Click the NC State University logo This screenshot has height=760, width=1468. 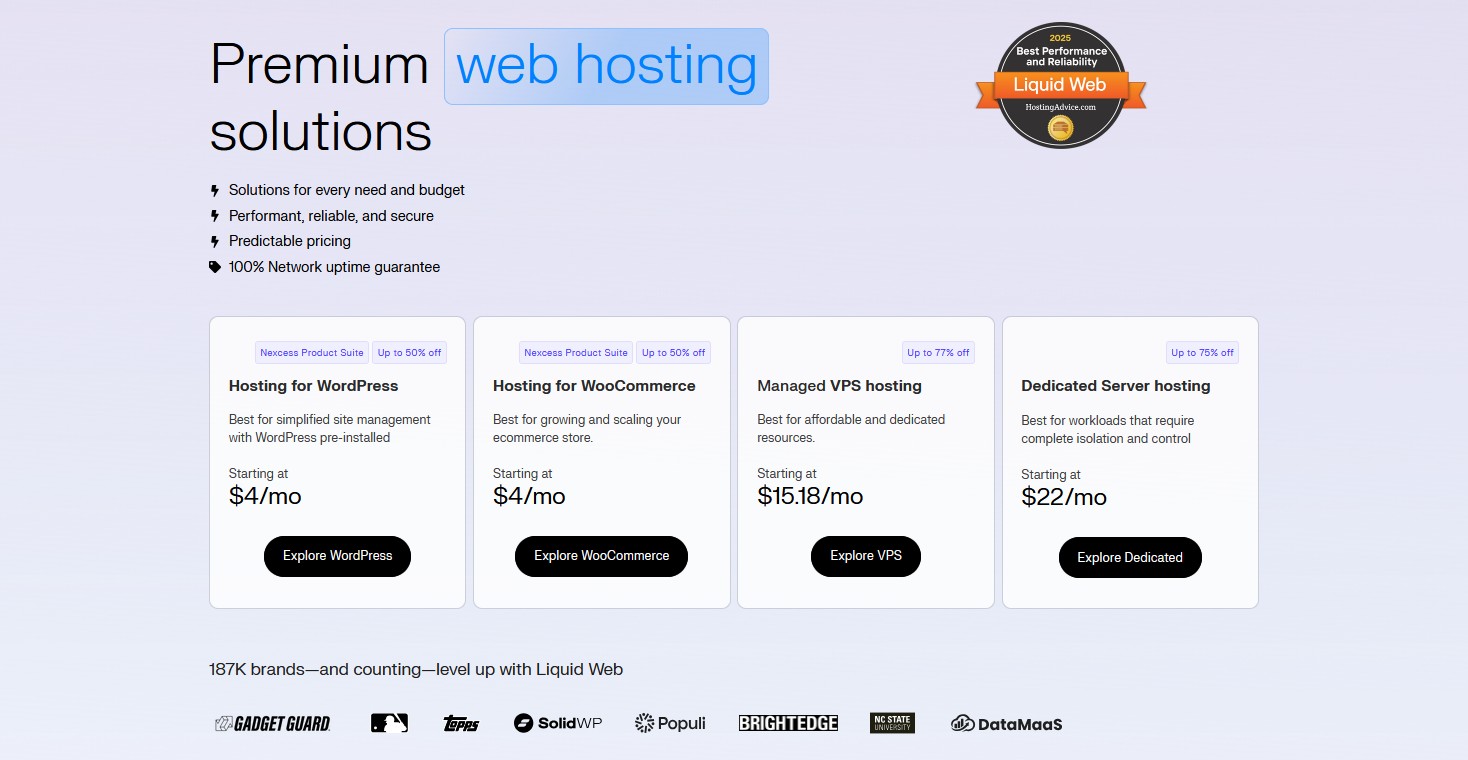tap(891, 722)
